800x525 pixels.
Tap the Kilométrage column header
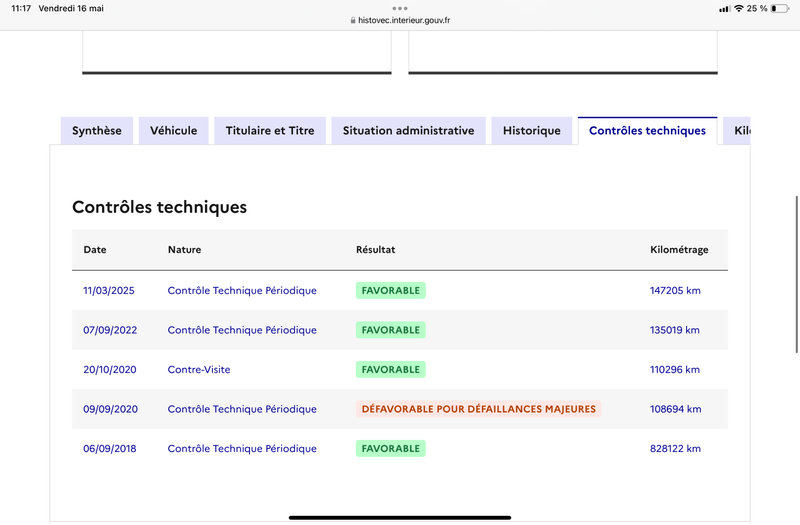click(x=679, y=250)
